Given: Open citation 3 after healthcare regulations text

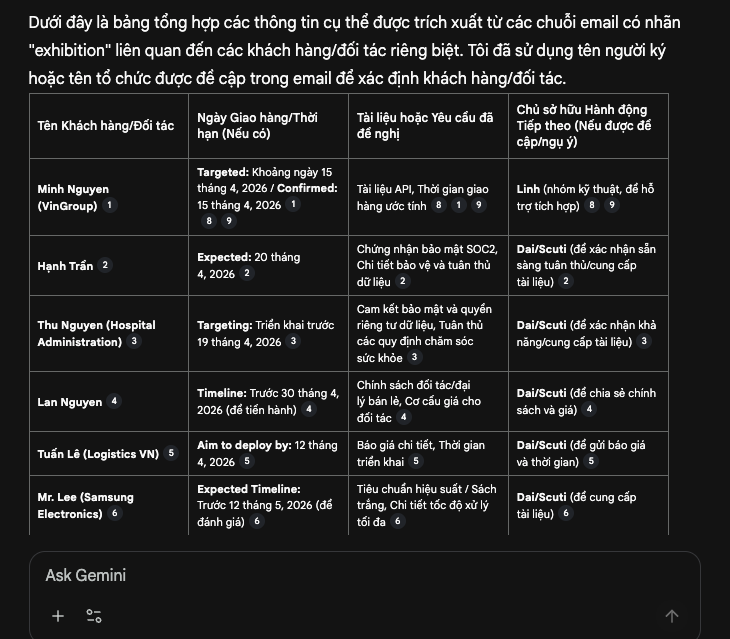Looking at the screenshot, I should (x=415, y=357).
